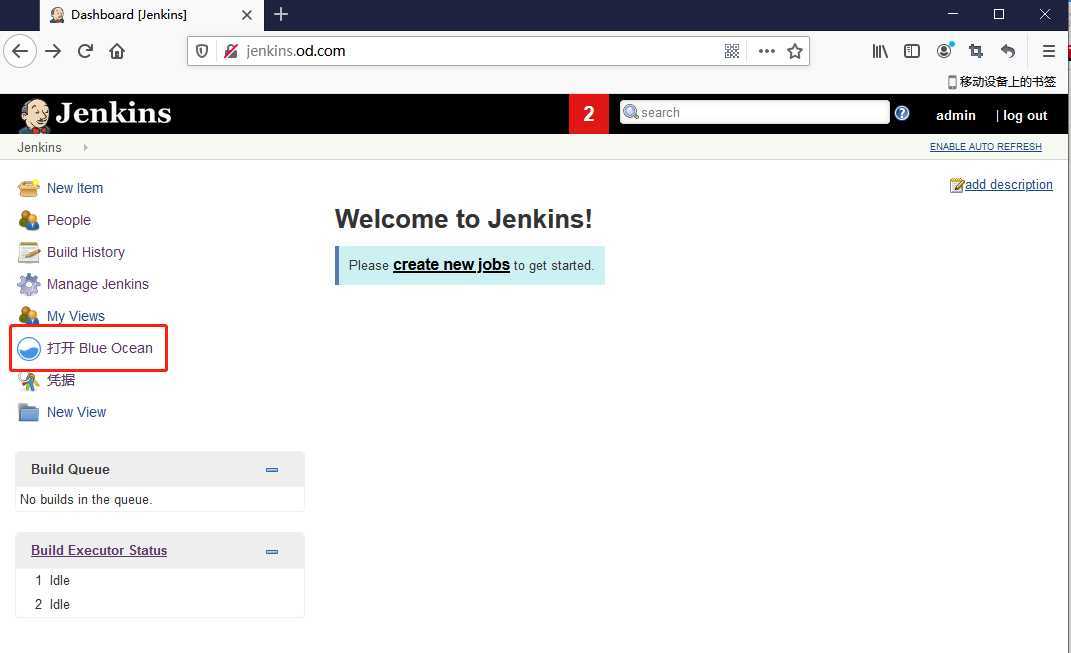Image resolution: width=1071 pixels, height=653 pixels.
Task: Click the log out link
Action: click(1025, 115)
